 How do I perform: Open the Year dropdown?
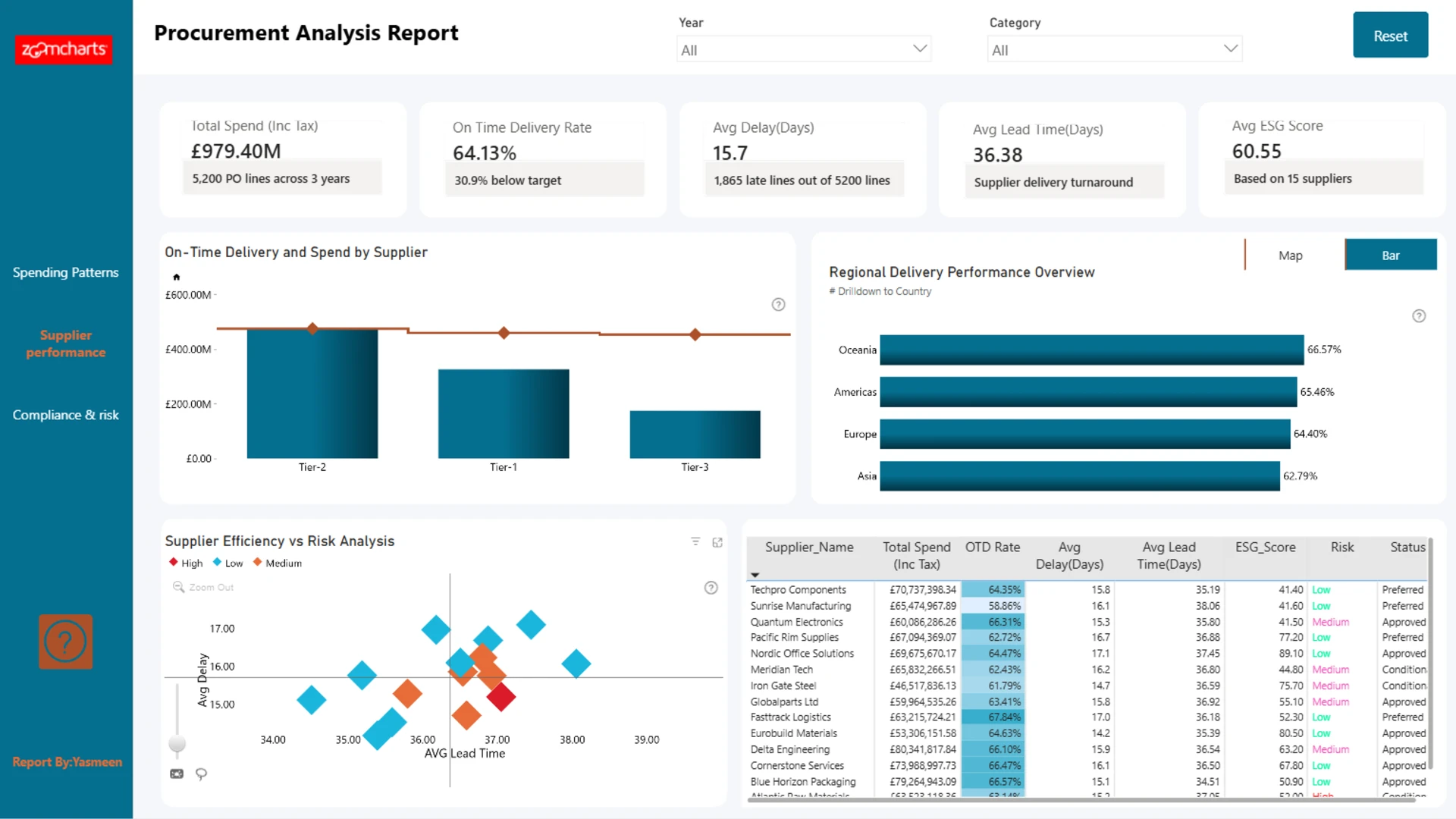pyautogui.click(x=804, y=49)
